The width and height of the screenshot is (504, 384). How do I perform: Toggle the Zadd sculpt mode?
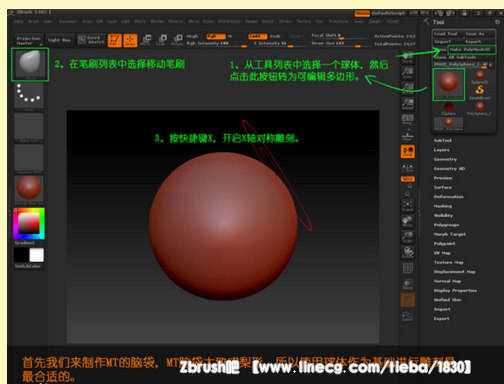257,36
